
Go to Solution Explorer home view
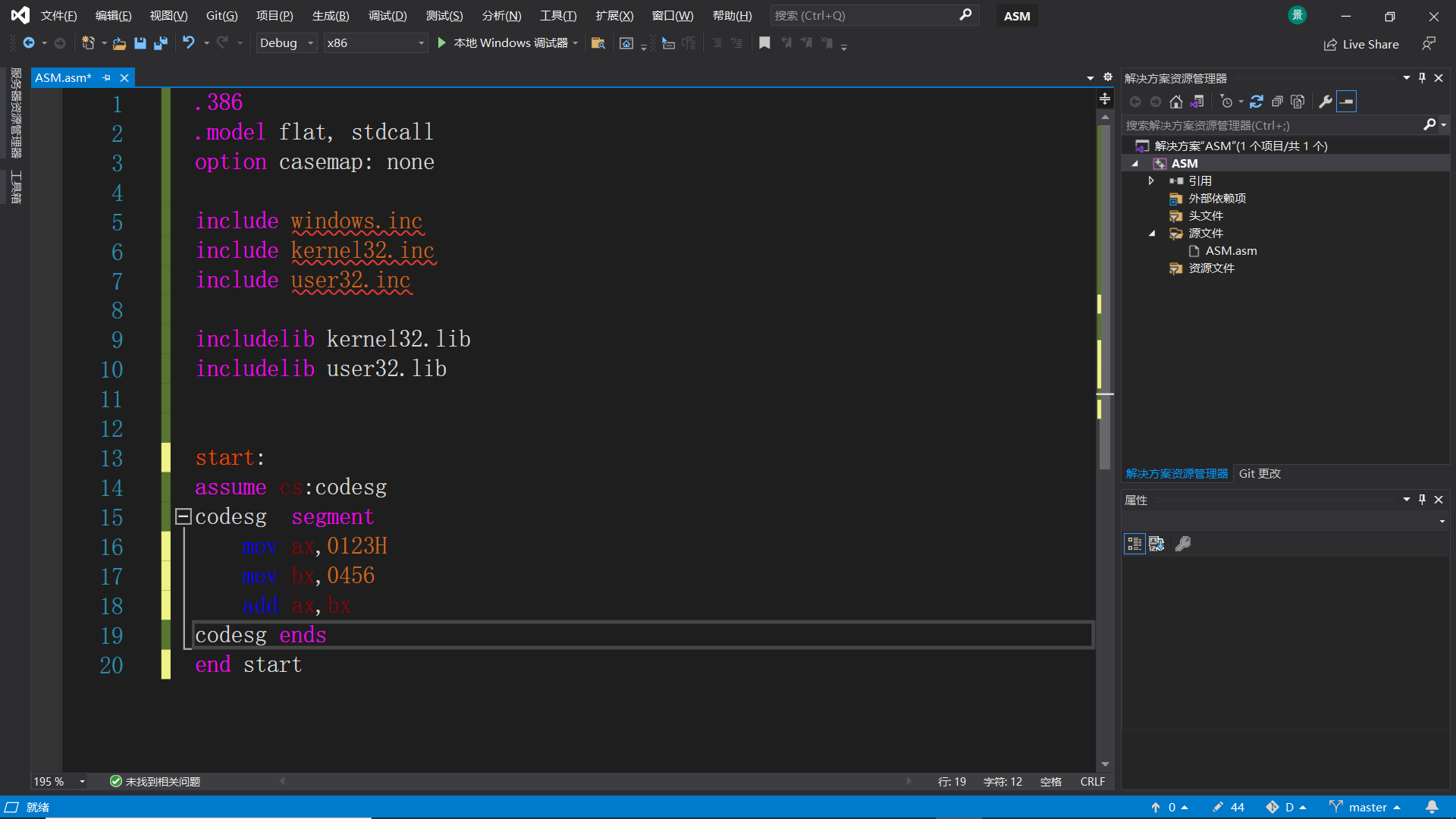coord(1176,102)
